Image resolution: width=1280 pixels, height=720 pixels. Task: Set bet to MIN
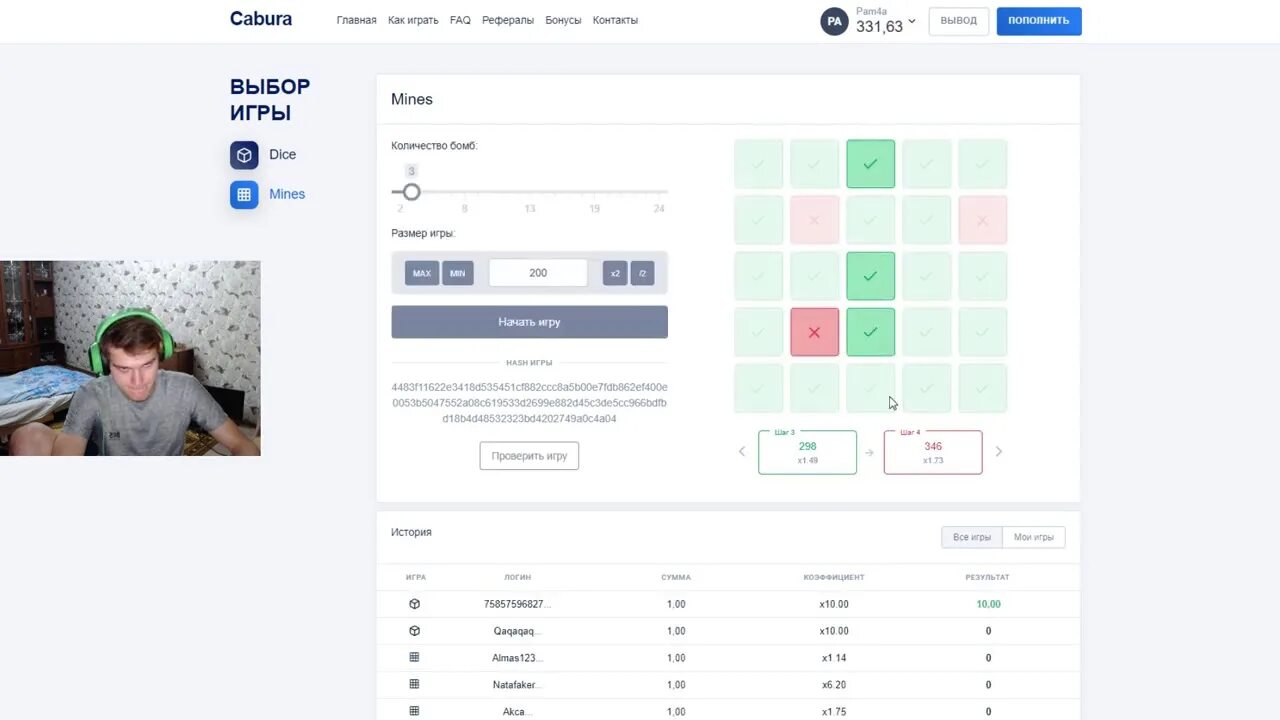tap(457, 273)
